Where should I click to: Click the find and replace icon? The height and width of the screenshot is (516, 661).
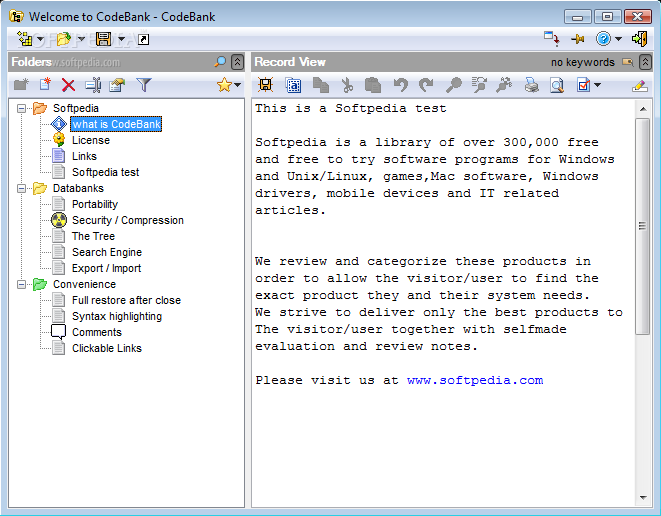pyautogui.click(x=504, y=85)
